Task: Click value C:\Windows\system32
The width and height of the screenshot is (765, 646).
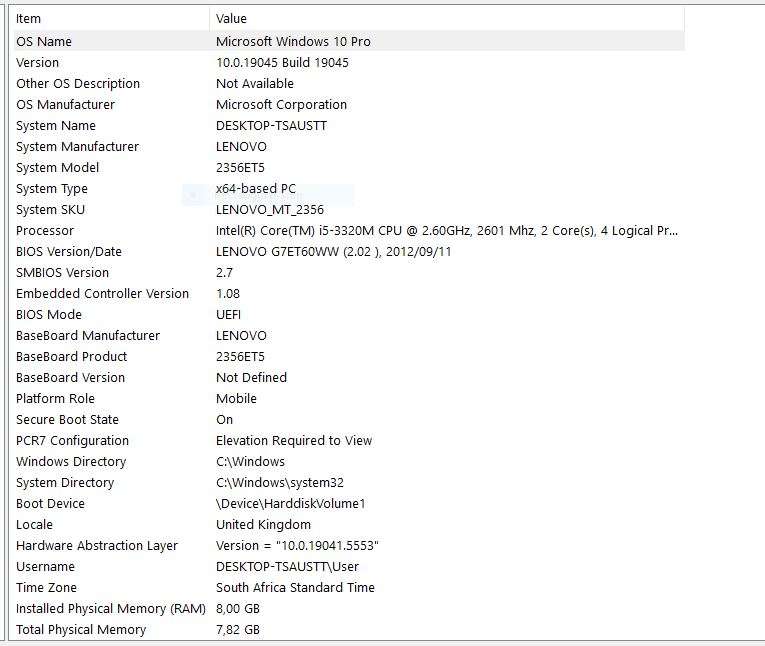Action: [280, 482]
